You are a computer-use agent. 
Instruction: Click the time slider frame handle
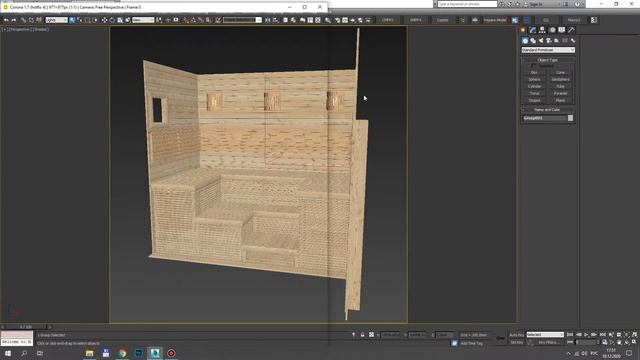(x=25, y=327)
